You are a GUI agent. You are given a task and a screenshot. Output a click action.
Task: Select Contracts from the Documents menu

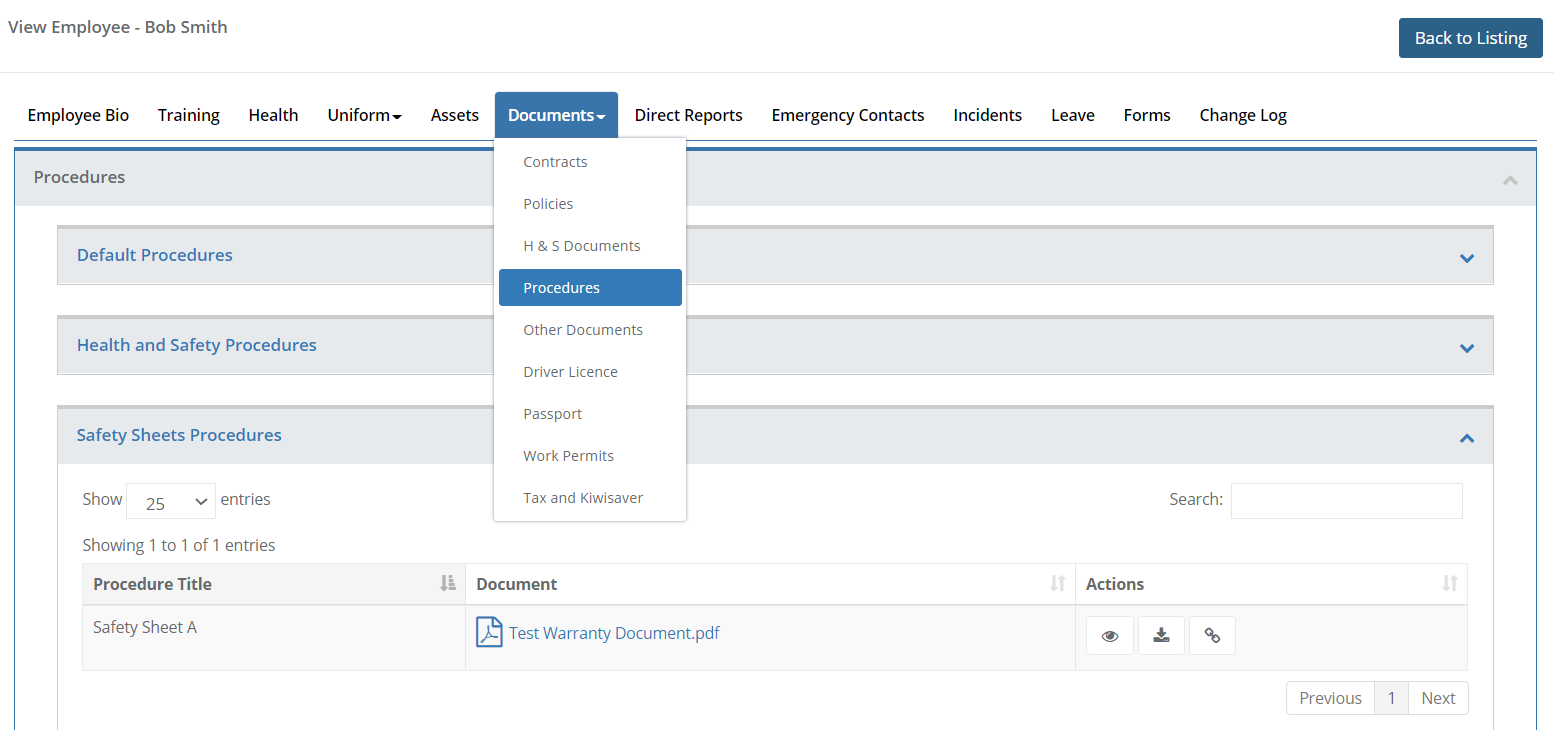click(x=590, y=162)
